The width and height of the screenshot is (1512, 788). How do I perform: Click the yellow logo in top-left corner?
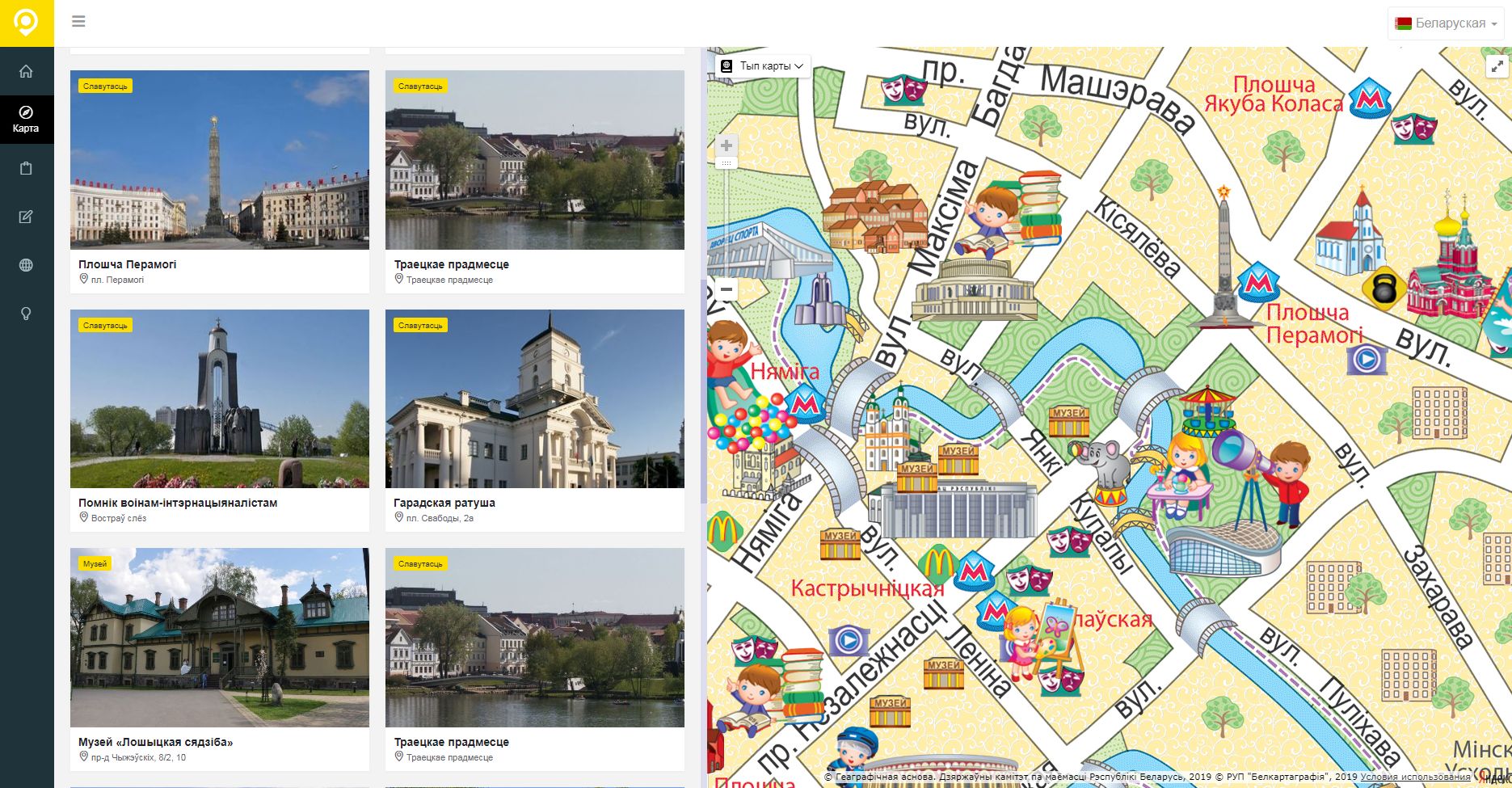point(27,23)
